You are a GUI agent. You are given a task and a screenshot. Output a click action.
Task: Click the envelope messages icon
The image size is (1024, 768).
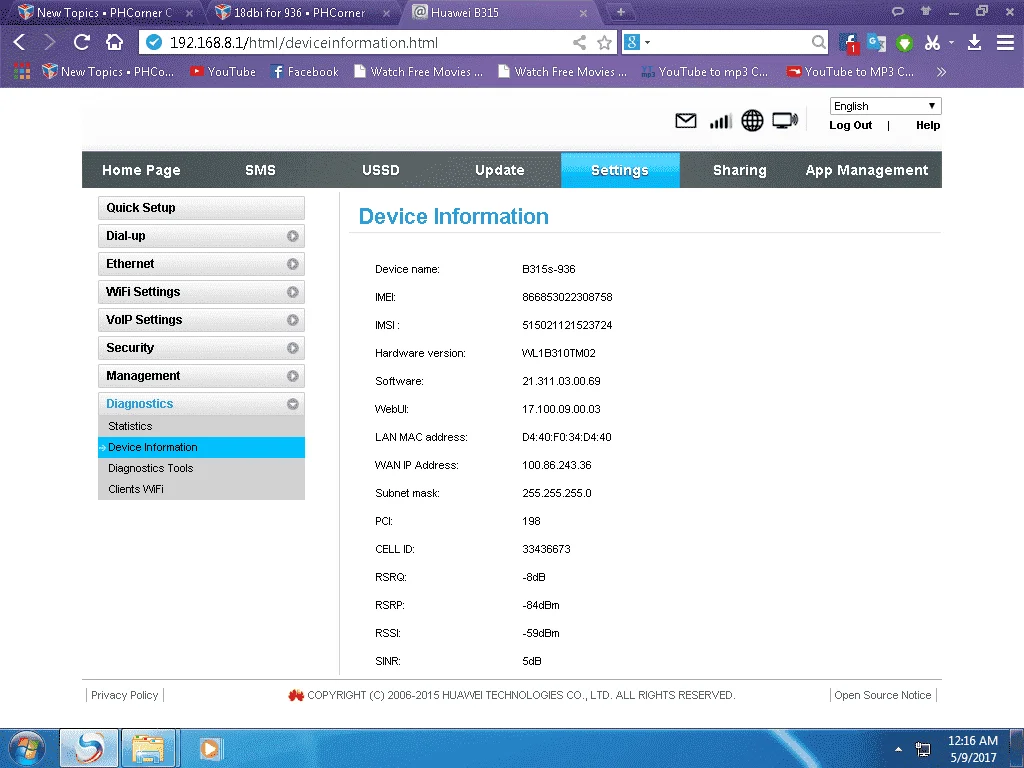(x=686, y=121)
